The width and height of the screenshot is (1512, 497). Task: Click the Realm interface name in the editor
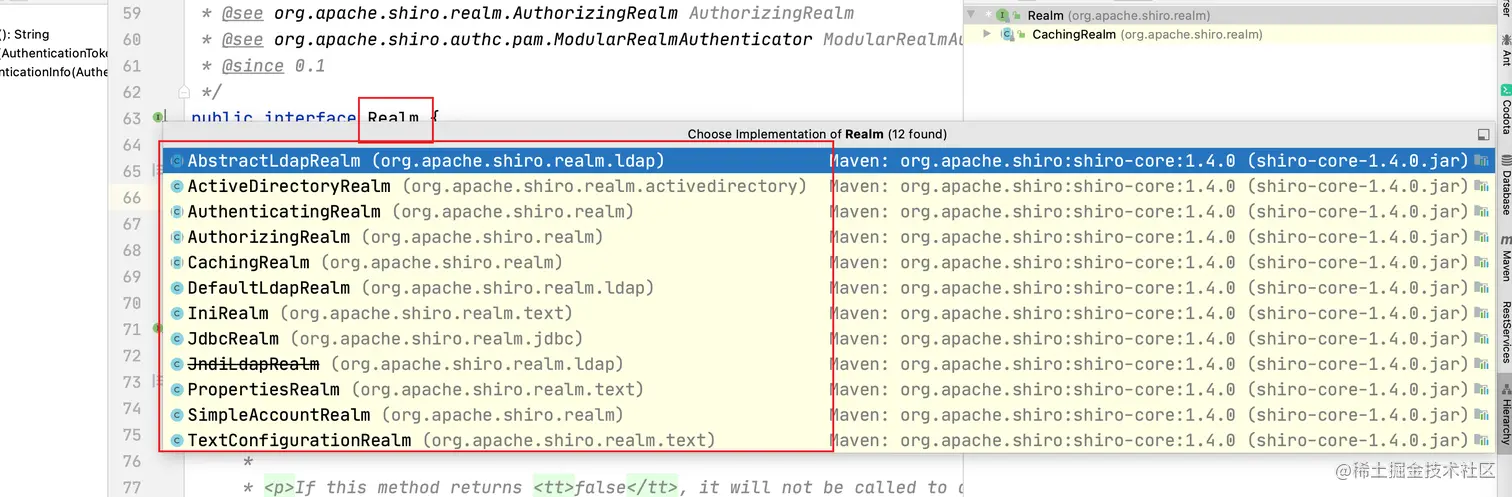click(393, 118)
